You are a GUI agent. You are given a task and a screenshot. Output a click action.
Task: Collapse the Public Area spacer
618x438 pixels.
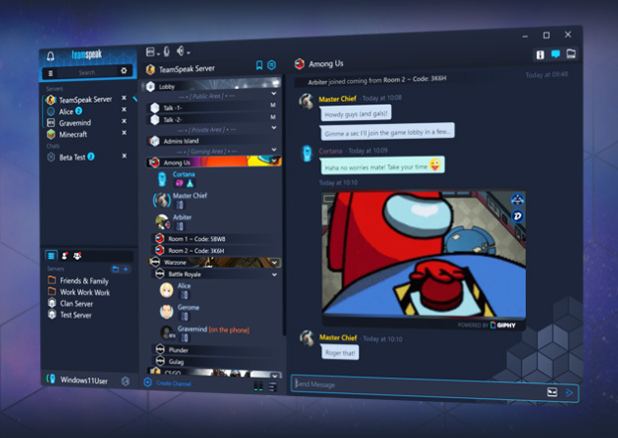pos(274,94)
